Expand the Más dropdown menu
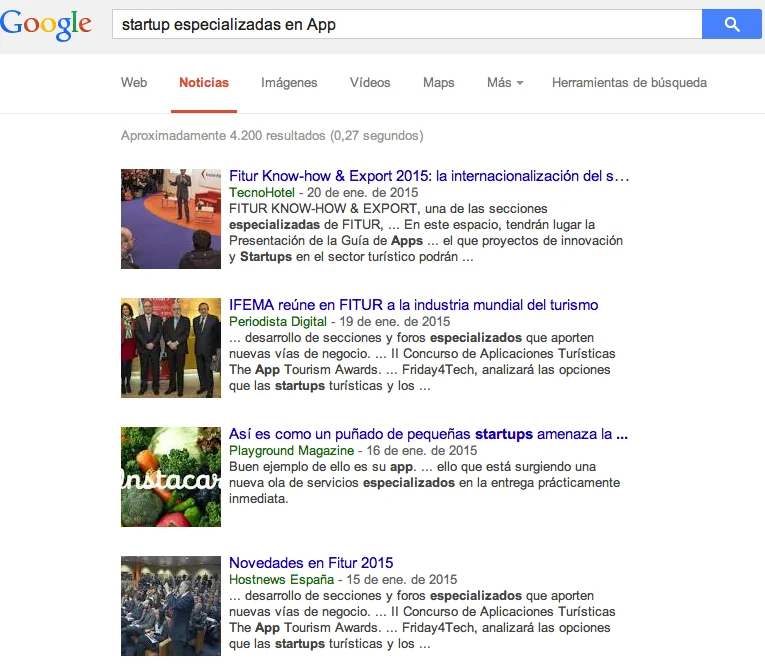 [x=505, y=82]
